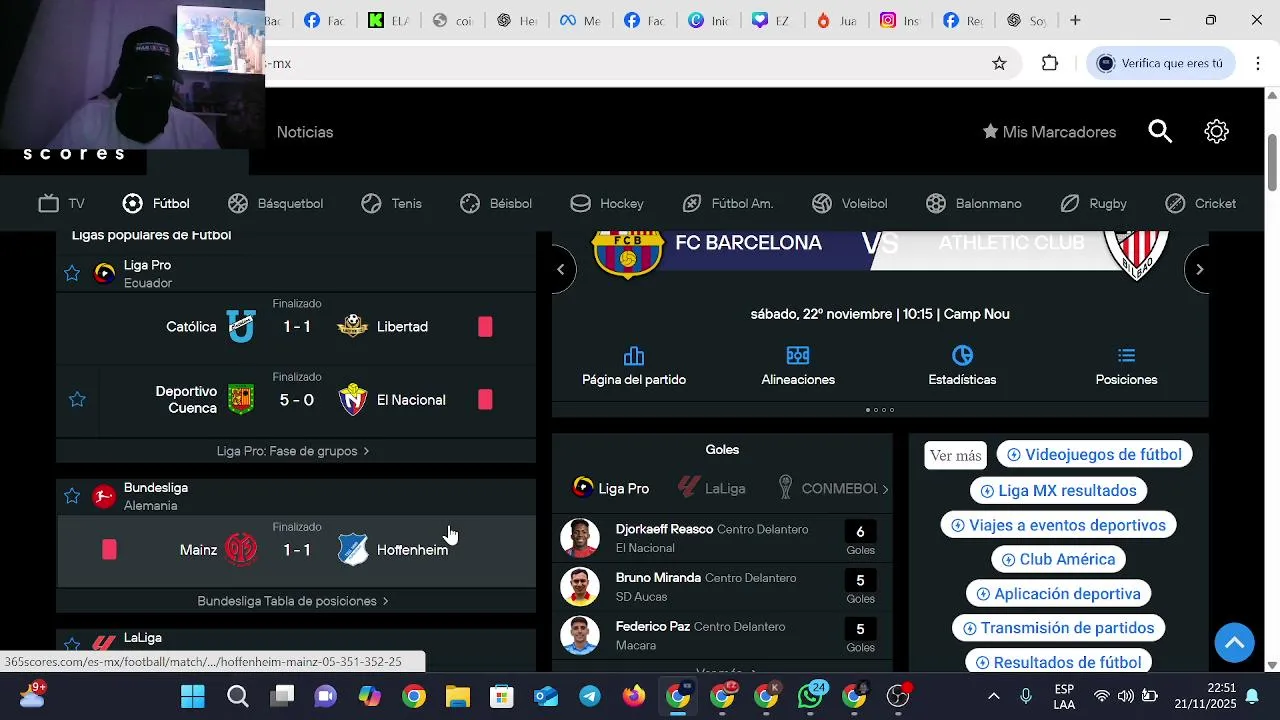Image resolution: width=1280 pixels, height=720 pixels.
Task: Switch to the Instagram browser tab
Action: pyautogui.click(x=898, y=20)
